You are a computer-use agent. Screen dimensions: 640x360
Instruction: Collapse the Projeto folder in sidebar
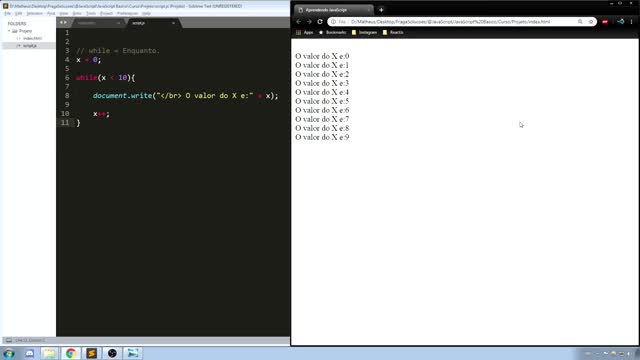coord(9,31)
